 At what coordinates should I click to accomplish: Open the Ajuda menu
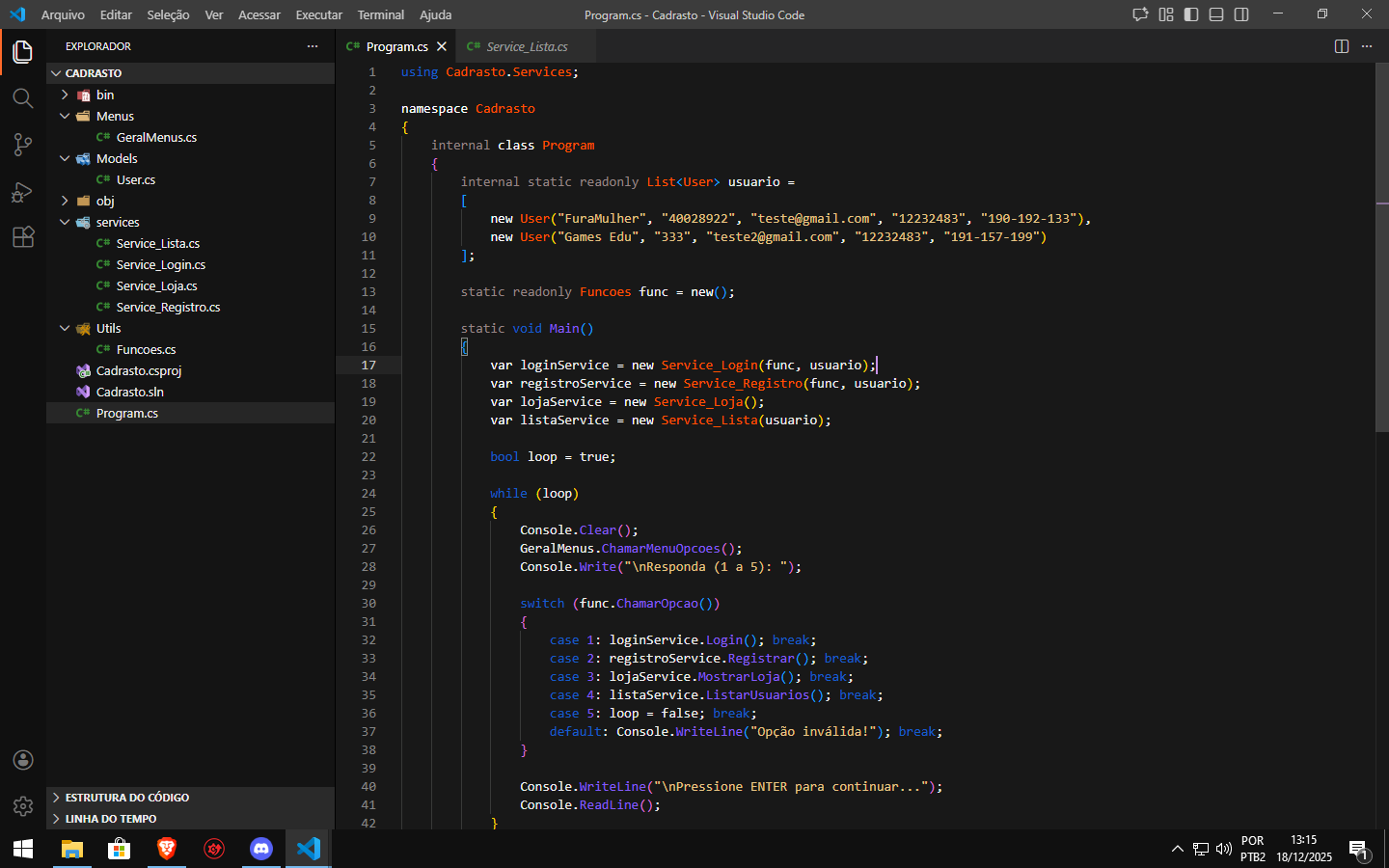click(436, 14)
